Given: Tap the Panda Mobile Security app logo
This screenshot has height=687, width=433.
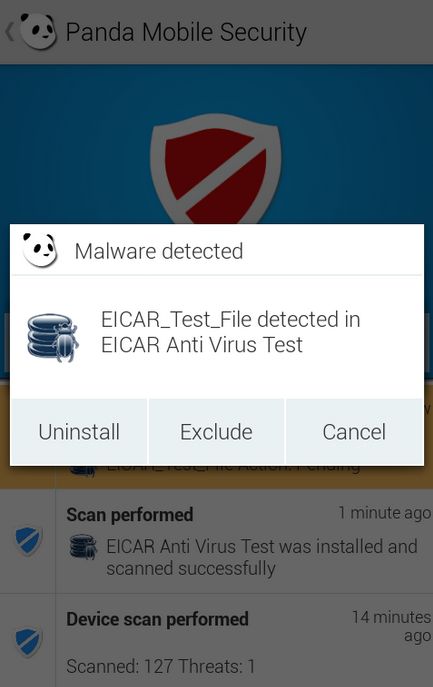Looking at the screenshot, I should click(38, 31).
